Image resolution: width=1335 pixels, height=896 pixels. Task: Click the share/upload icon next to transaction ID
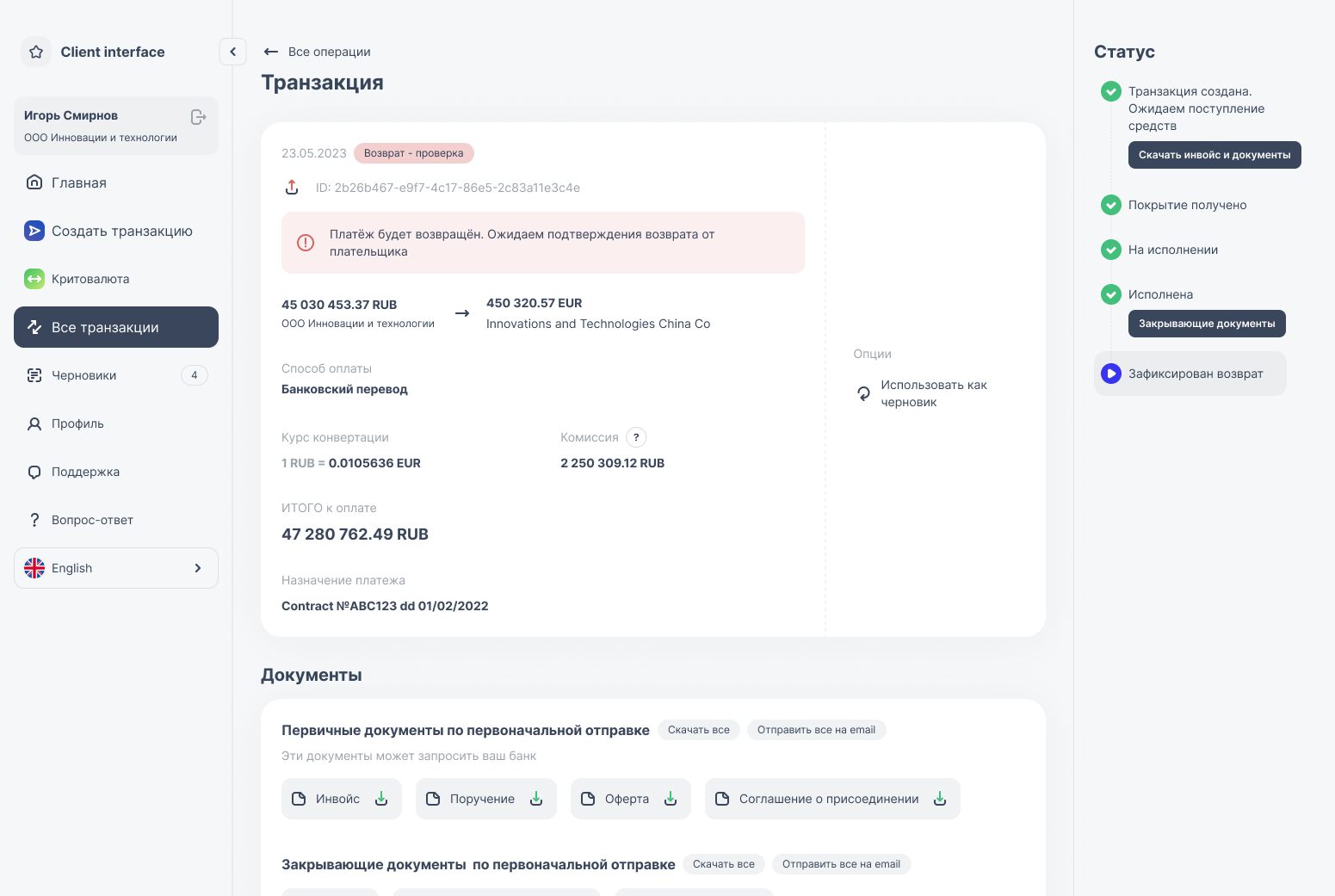click(292, 188)
